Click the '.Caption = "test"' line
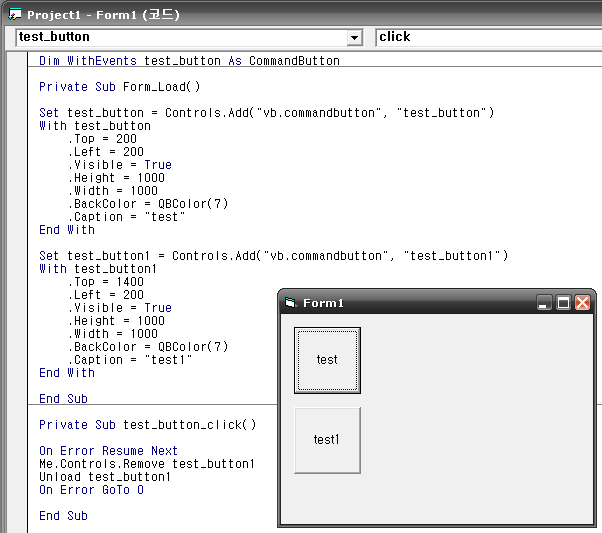 pos(126,217)
